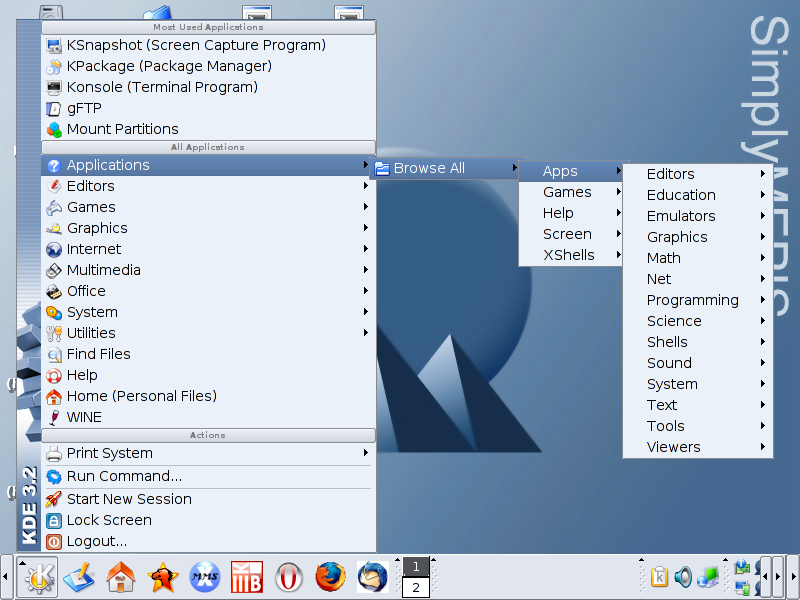
Task: Click the left panel hide arrow
Action: (x=7, y=577)
